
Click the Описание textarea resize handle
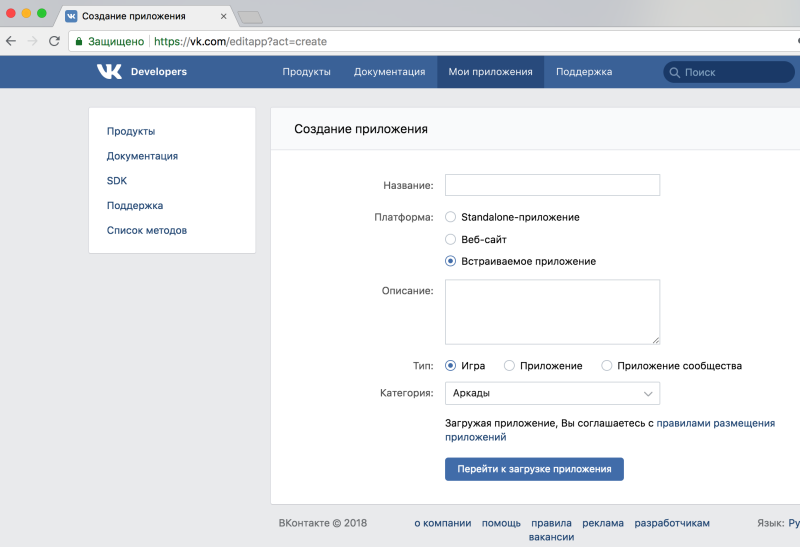click(656, 340)
